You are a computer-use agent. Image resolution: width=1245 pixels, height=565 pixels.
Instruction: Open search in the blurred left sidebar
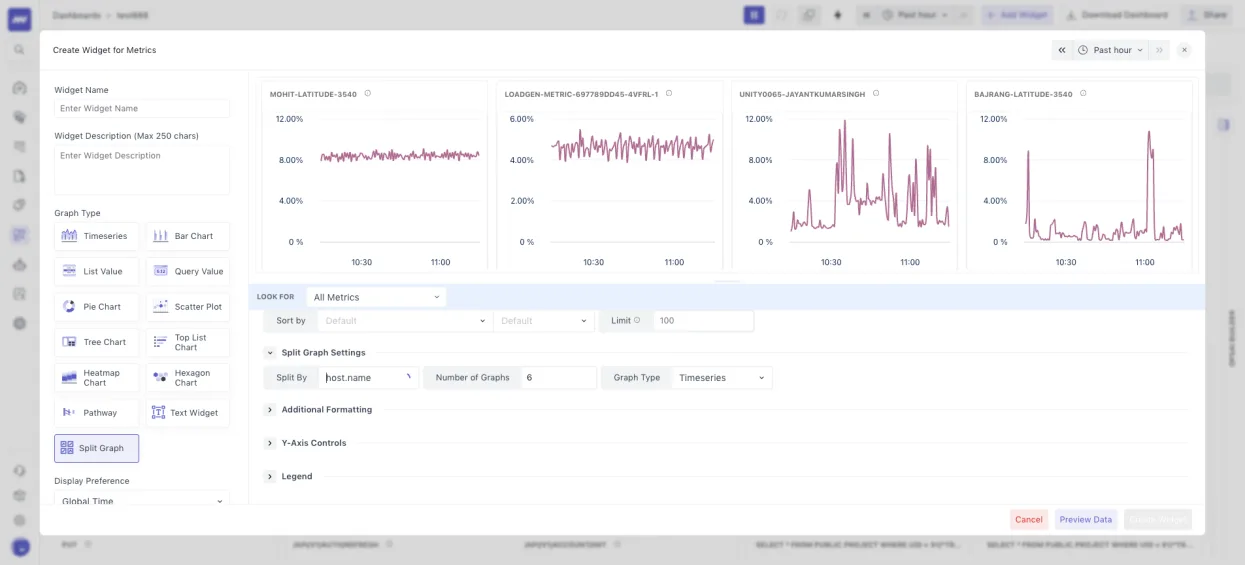click(19, 49)
